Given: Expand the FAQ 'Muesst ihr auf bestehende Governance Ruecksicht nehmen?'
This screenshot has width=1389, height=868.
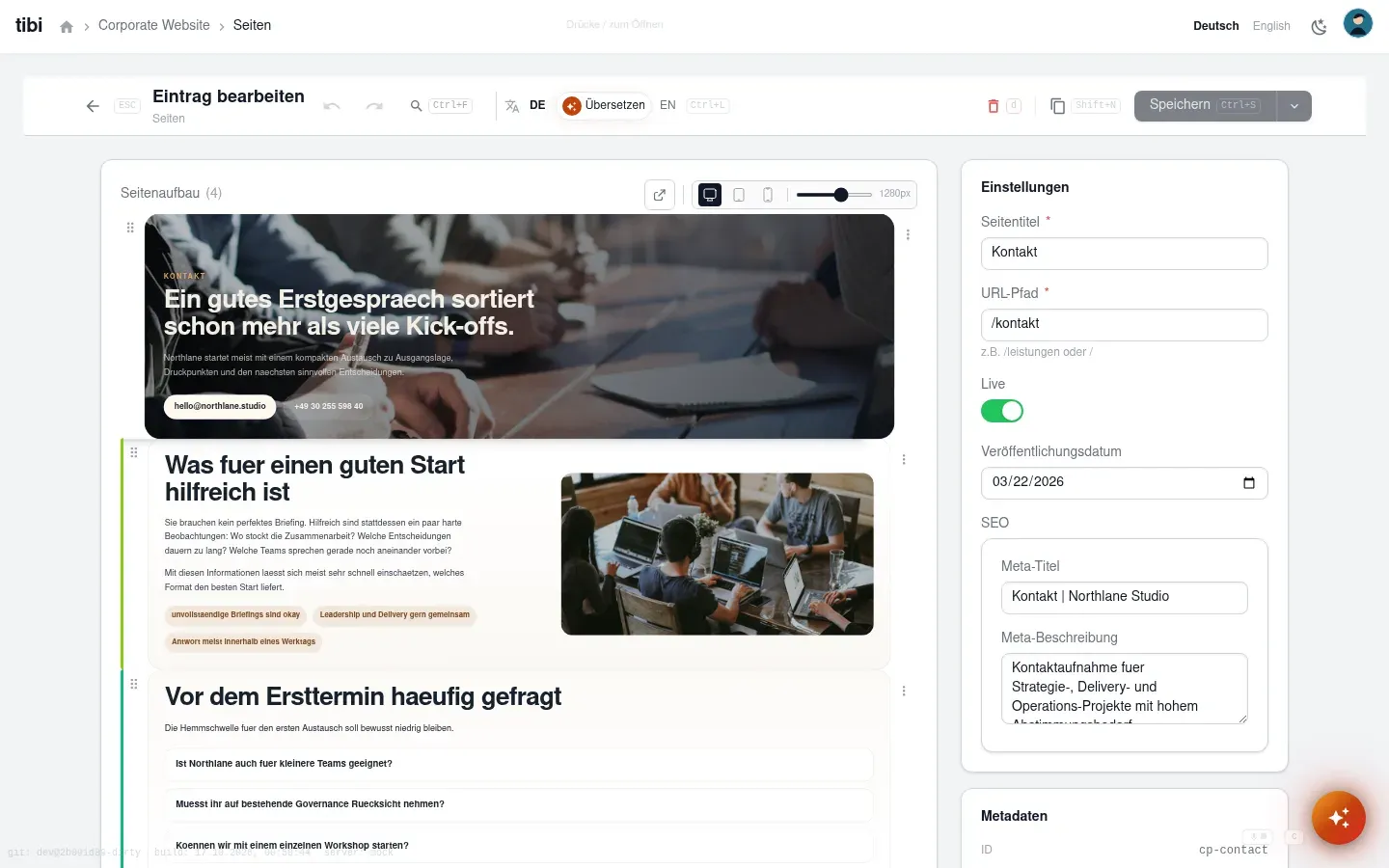Looking at the screenshot, I should tap(519, 804).
